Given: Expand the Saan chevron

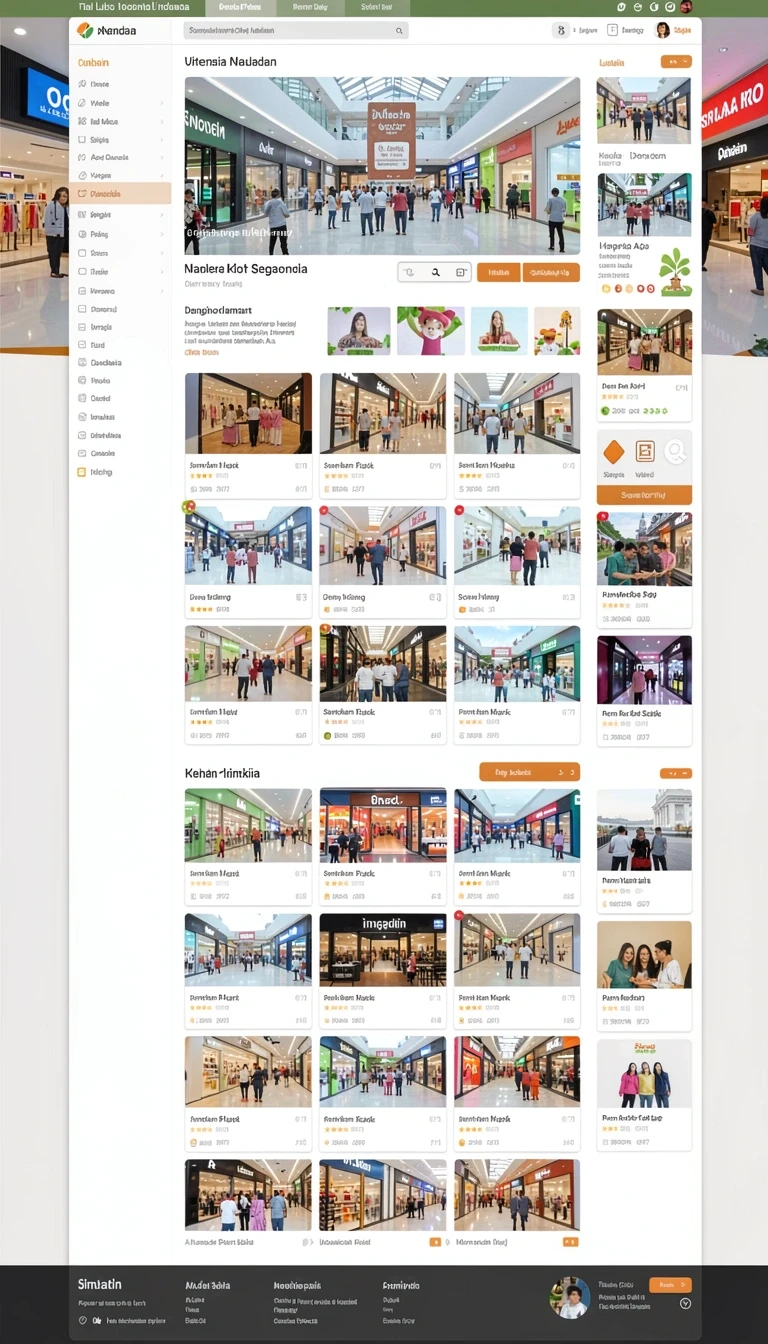Looking at the screenshot, I should tap(160, 252).
